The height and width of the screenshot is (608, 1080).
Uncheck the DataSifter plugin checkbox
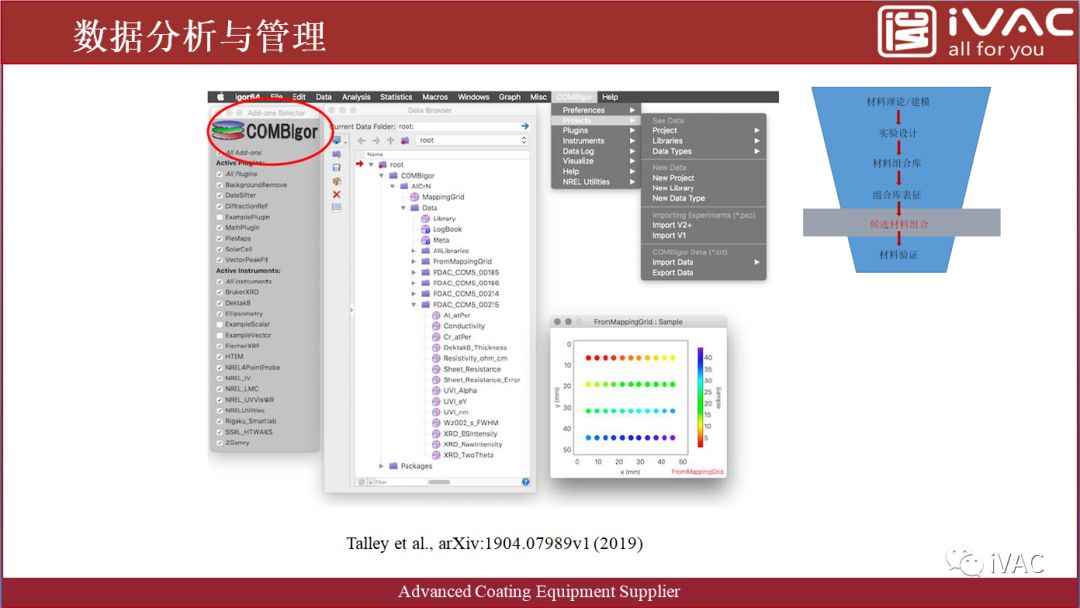point(220,196)
